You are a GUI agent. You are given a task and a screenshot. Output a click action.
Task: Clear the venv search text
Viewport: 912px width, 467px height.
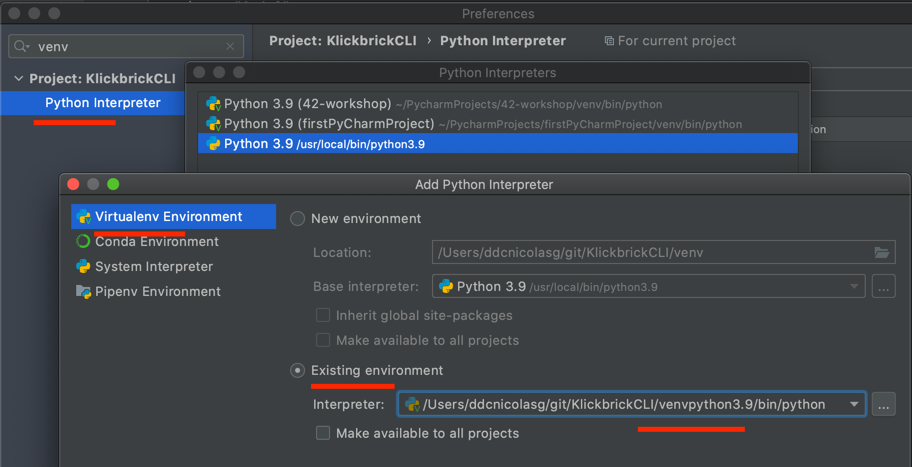point(231,46)
